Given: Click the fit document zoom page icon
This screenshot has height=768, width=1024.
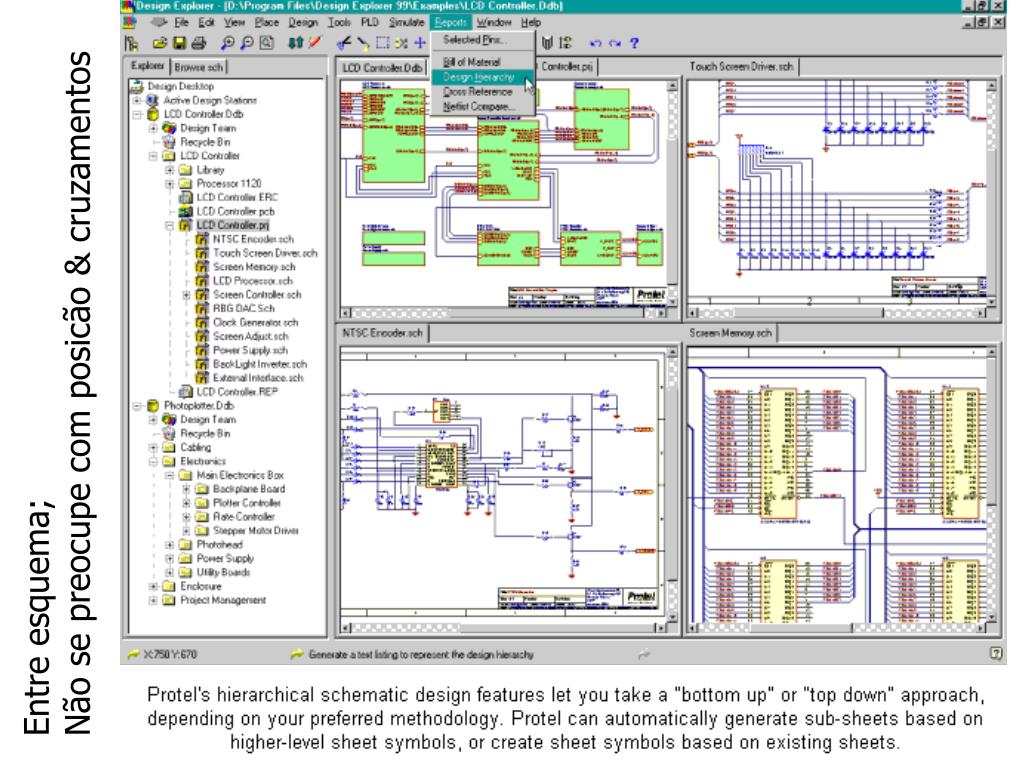Looking at the screenshot, I should (x=266, y=44).
